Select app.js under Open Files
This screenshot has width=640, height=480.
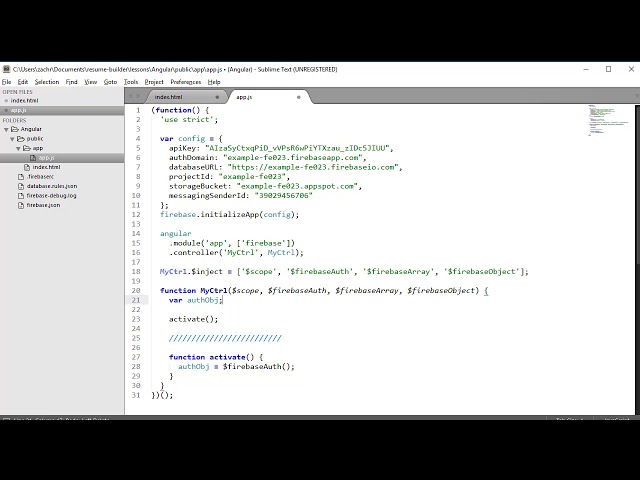coord(18,110)
